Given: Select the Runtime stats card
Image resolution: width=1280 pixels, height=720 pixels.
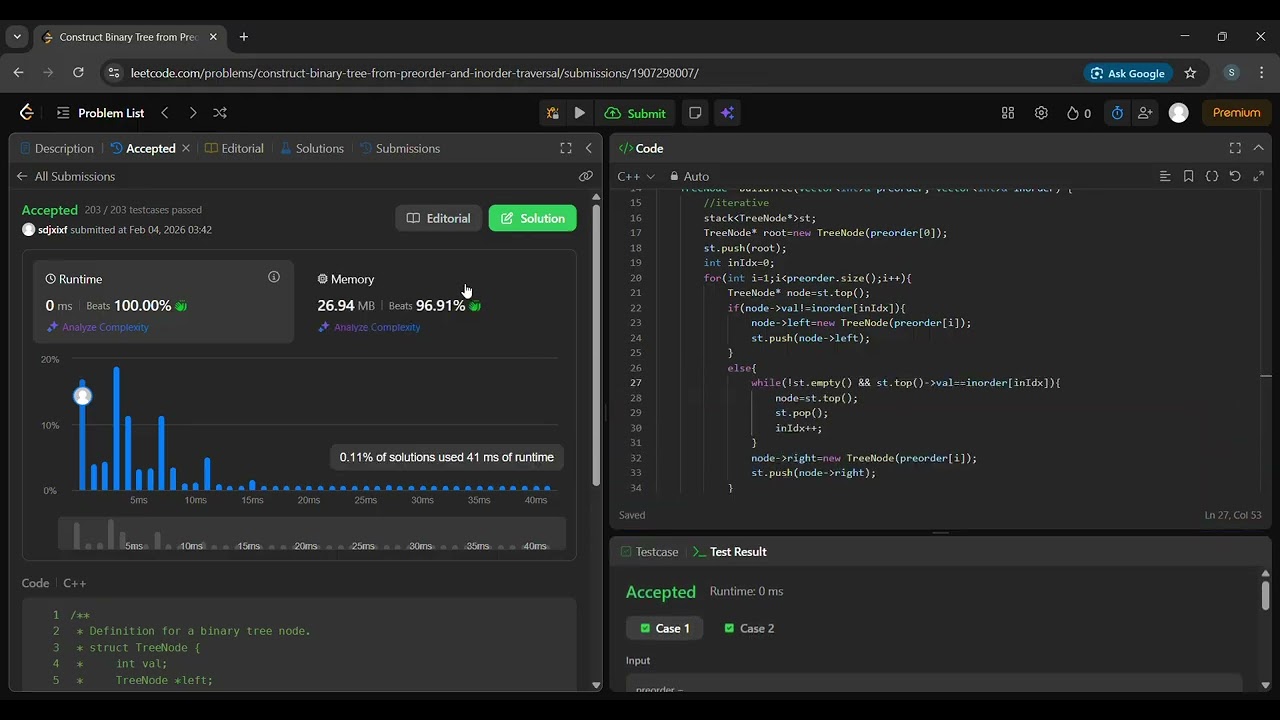Looking at the screenshot, I should coord(164,301).
